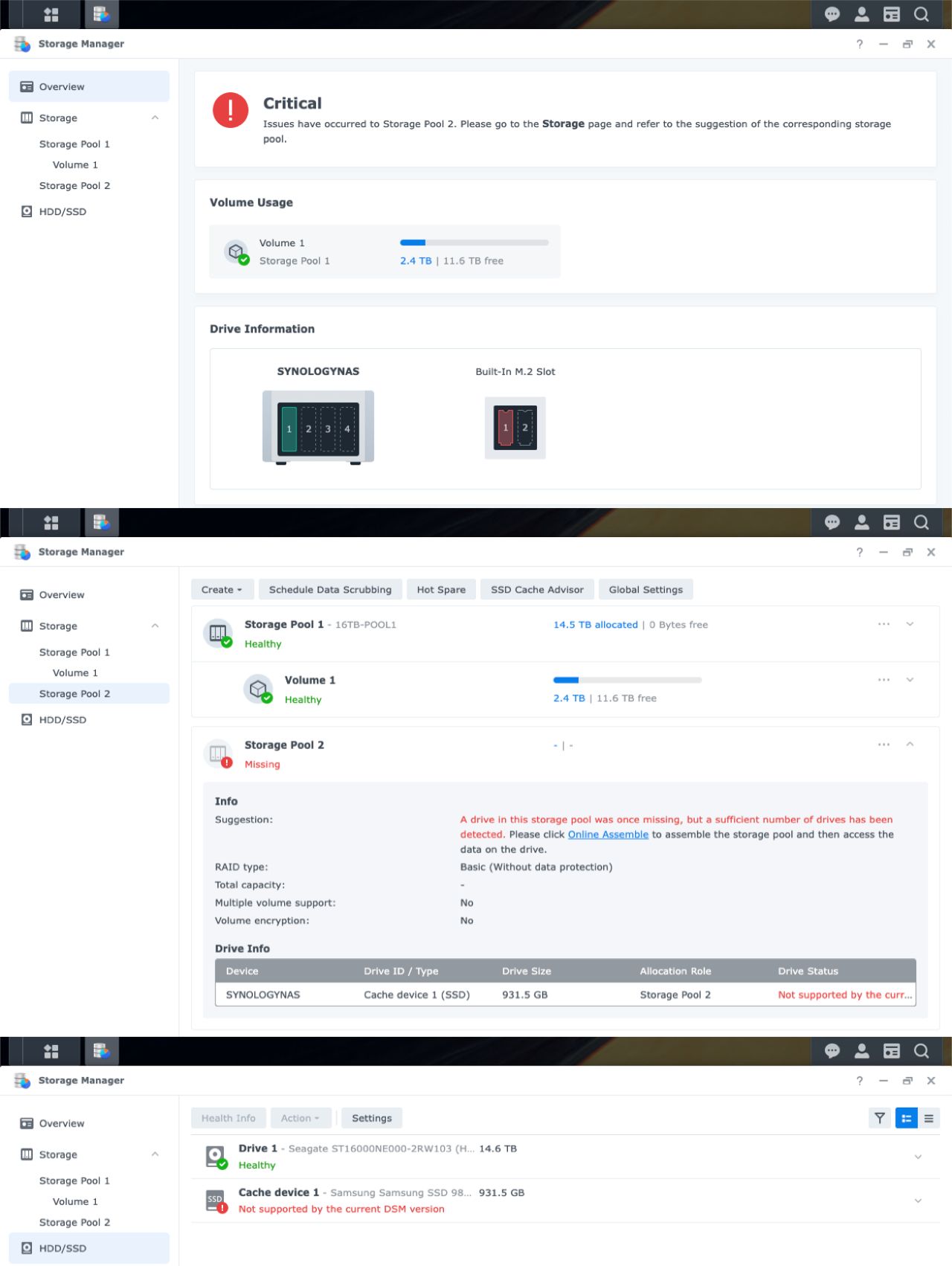Switch to detailed list view icon
The image size is (952, 1266).
point(907,1118)
